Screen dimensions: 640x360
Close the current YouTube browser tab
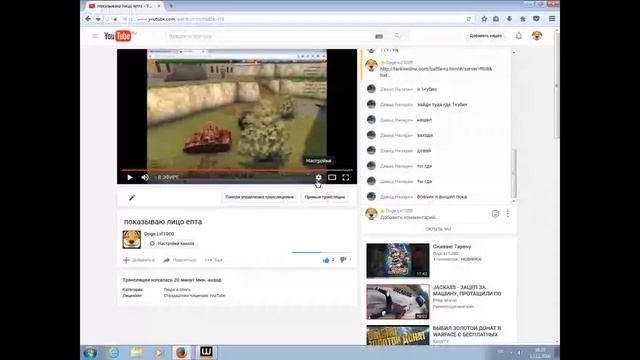159,6
